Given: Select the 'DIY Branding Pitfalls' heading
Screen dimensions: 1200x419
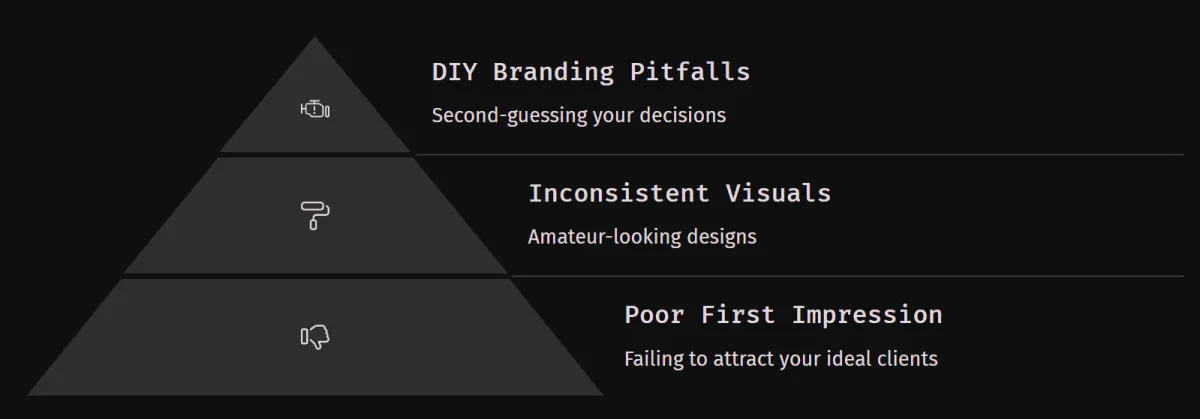Looking at the screenshot, I should [590, 72].
